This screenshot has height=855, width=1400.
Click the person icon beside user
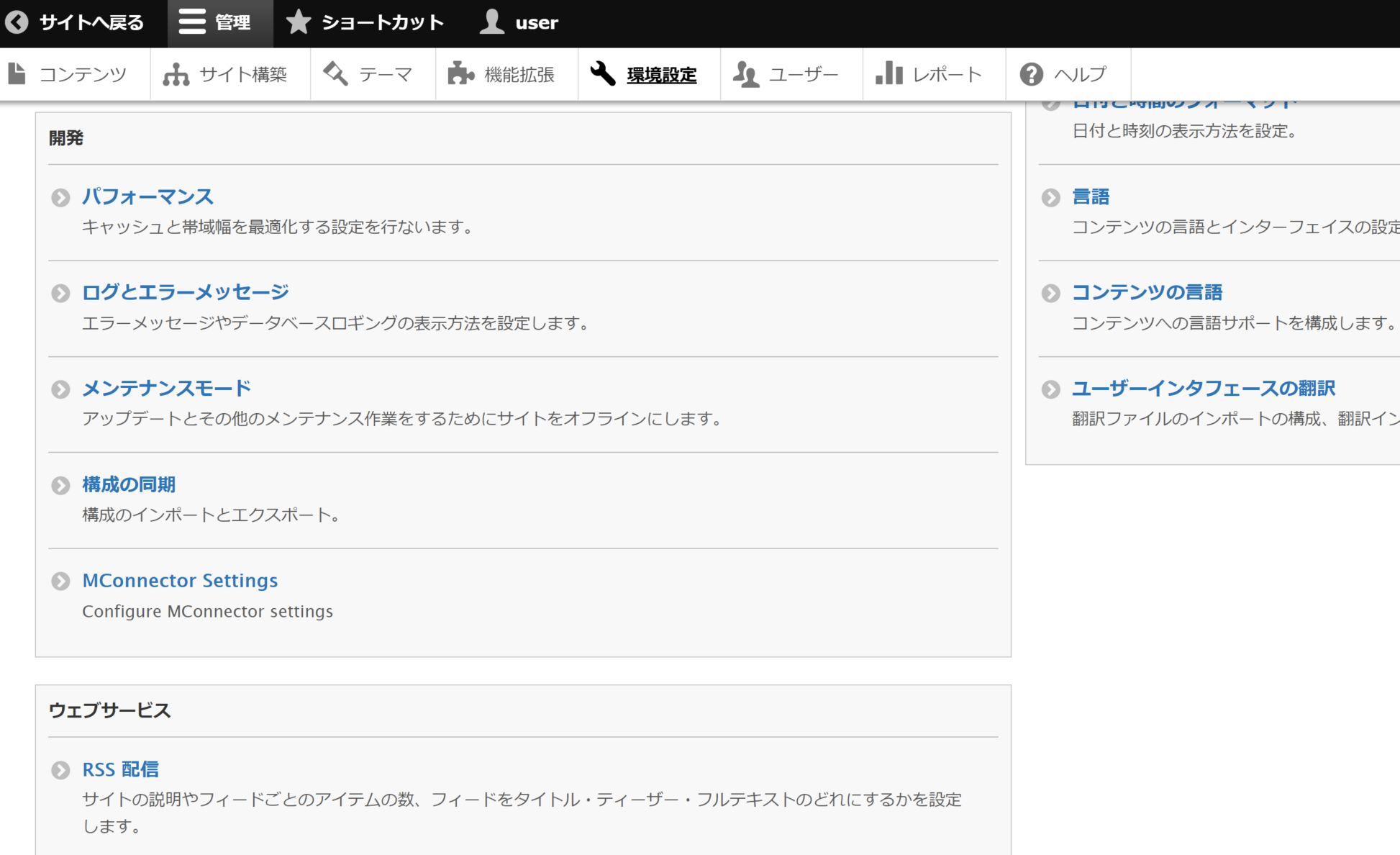(x=492, y=22)
